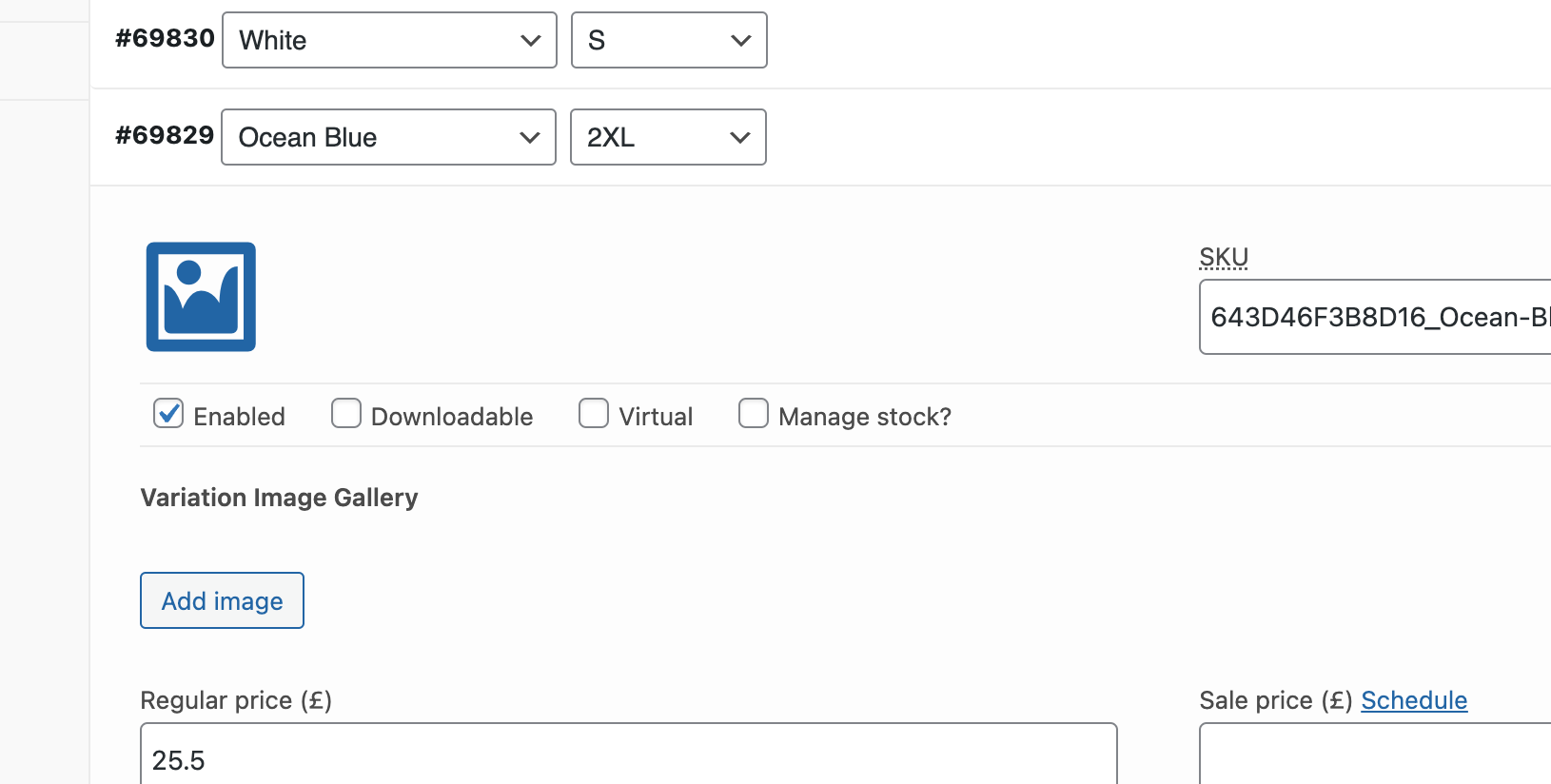Open the White color dropdown
The width and height of the screenshot is (1551, 784).
[x=389, y=40]
